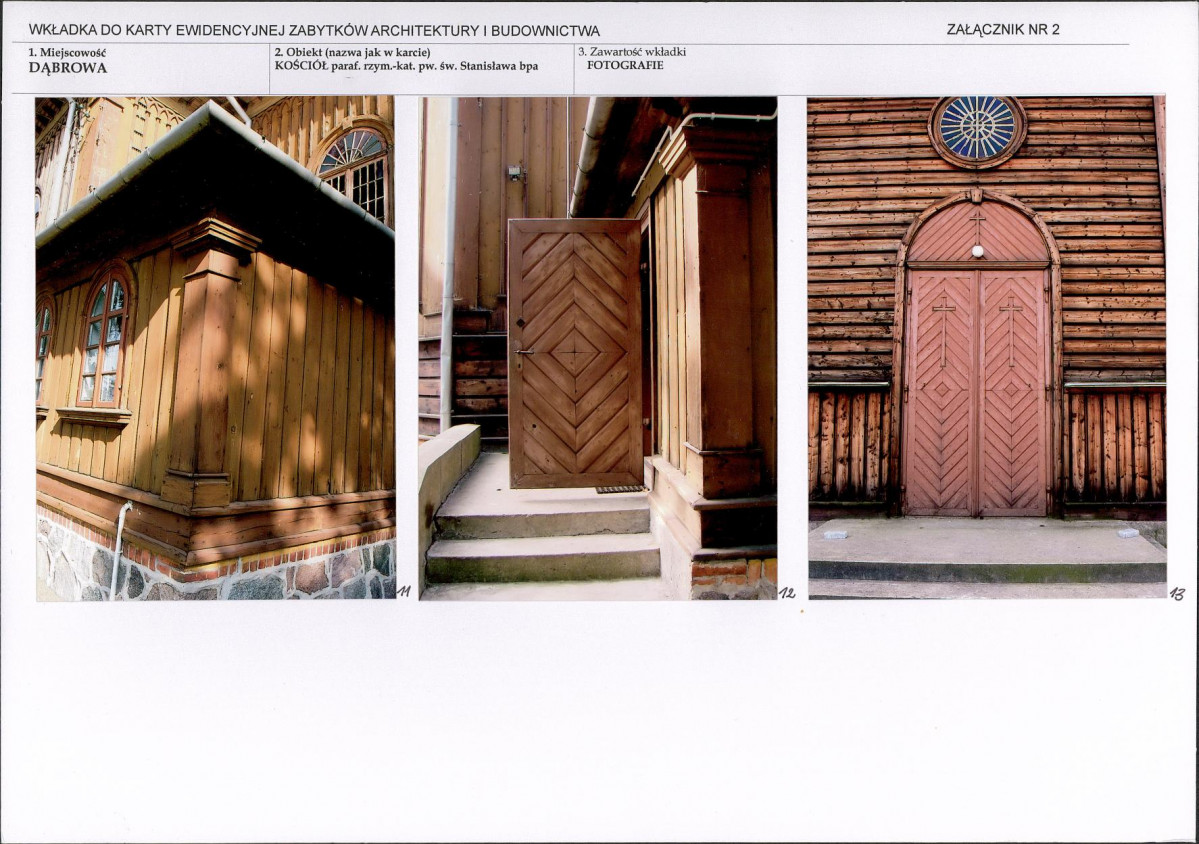Click the handwritten number 12
Image resolution: width=1199 pixels, height=844 pixels.
pos(787,592)
